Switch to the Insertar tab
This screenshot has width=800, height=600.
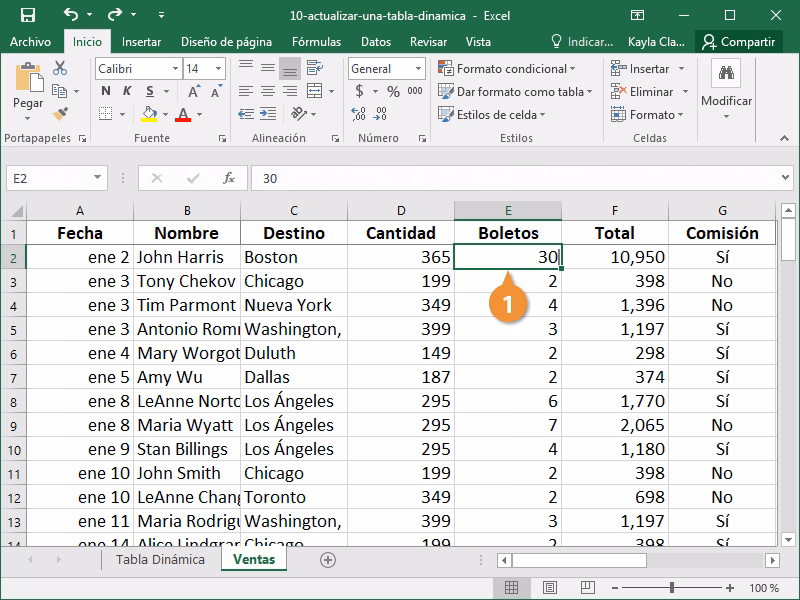click(141, 42)
